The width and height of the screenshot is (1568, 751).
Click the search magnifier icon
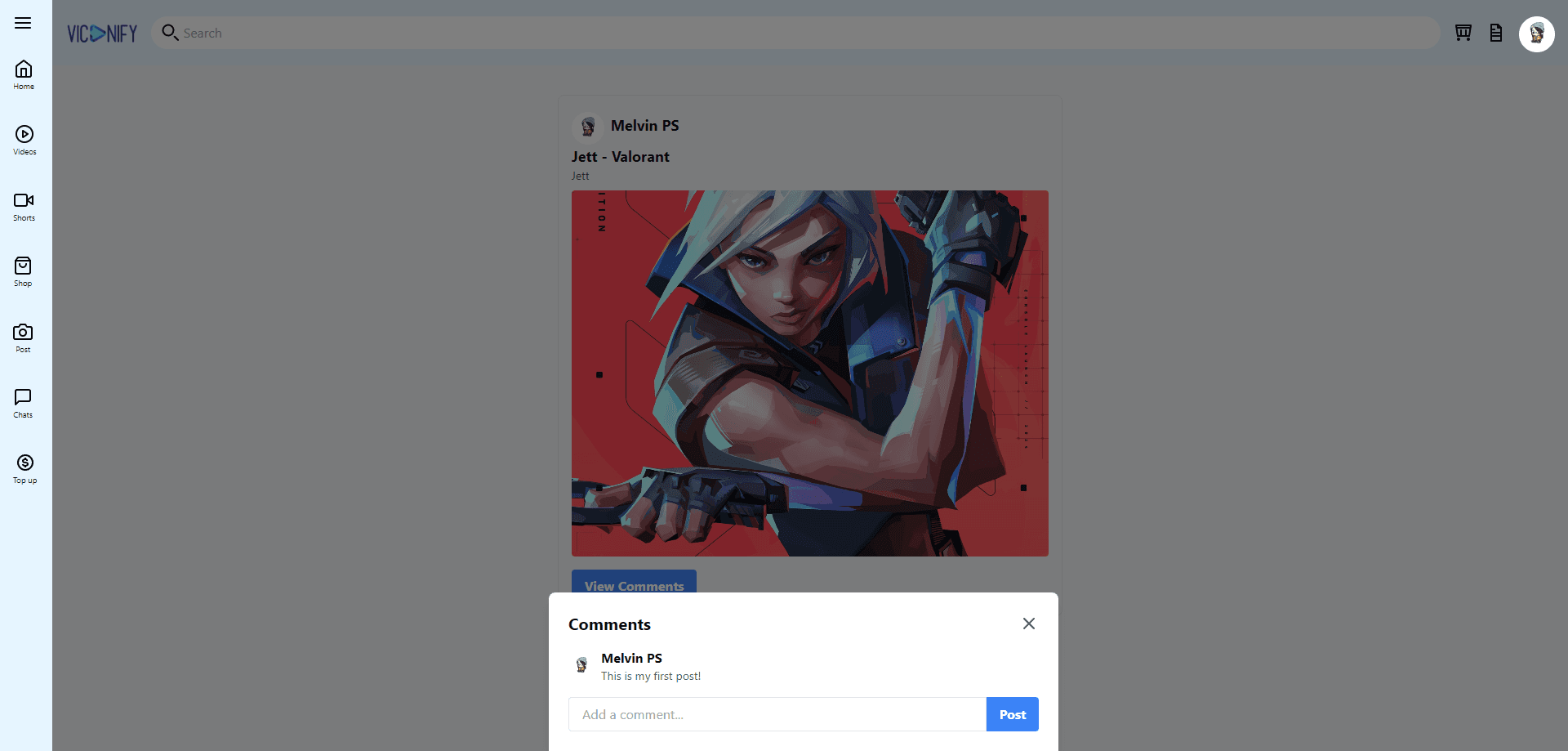(x=170, y=33)
